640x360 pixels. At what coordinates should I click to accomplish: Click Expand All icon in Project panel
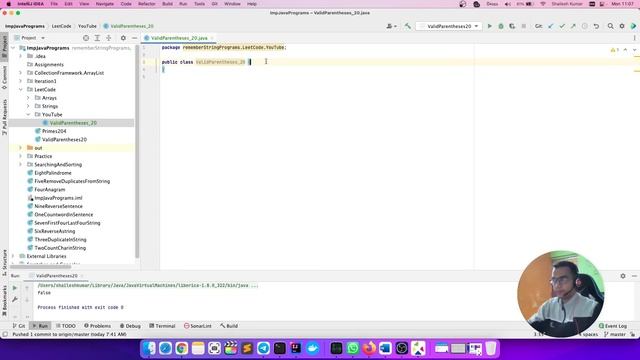(97, 38)
